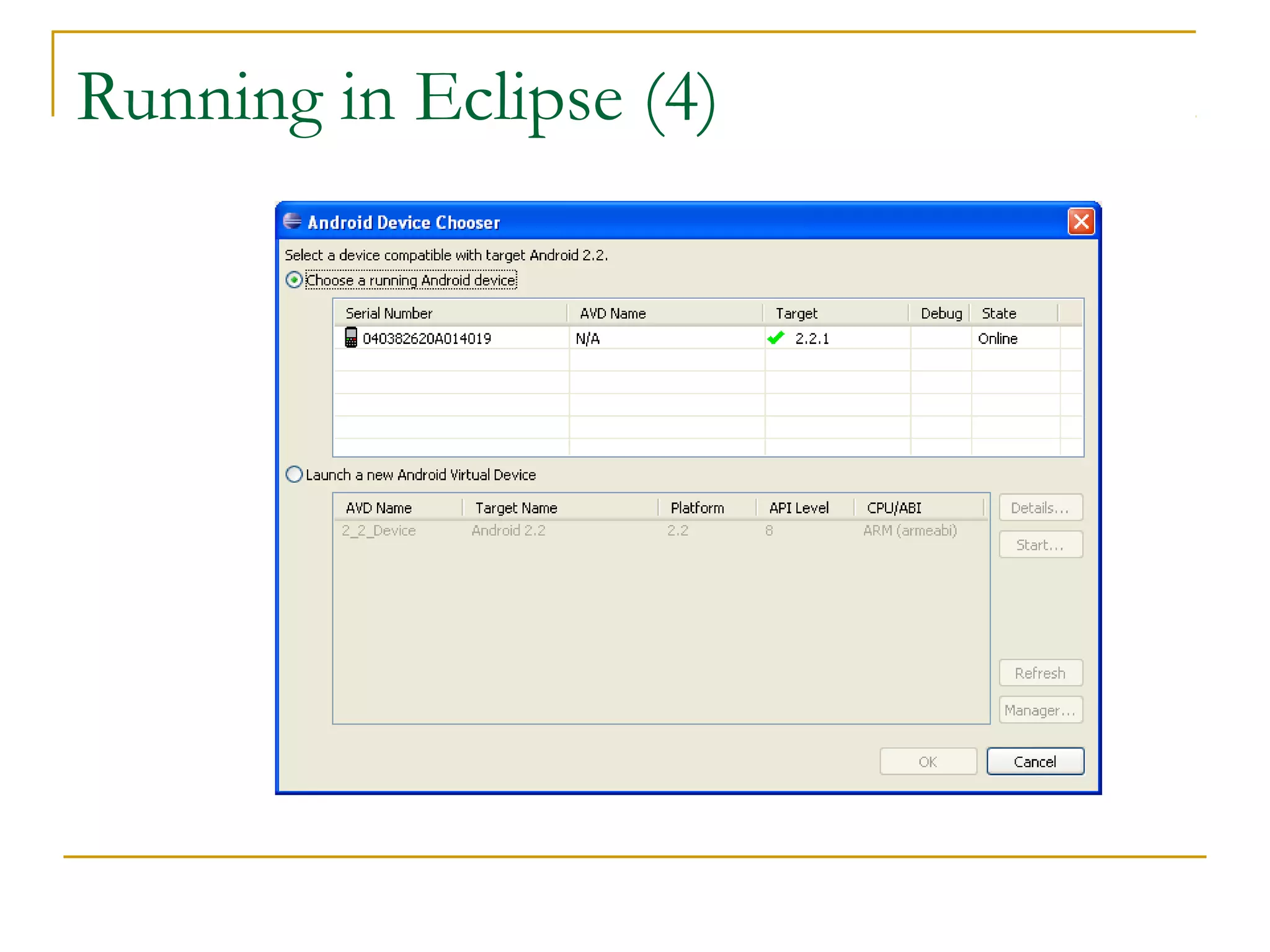
Task: Click the Refresh button
Action: click(1041, 672)
